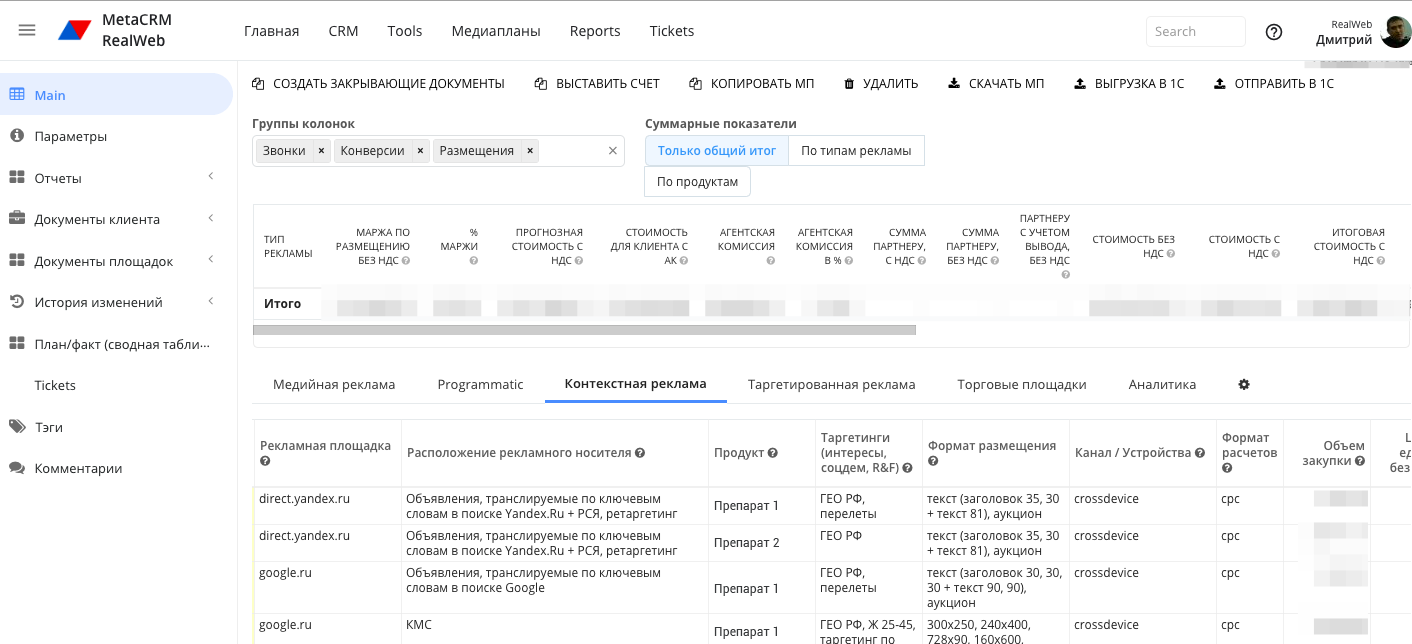
Task: Remove the Размещения column group tag
Action: (x=530, y=151)
